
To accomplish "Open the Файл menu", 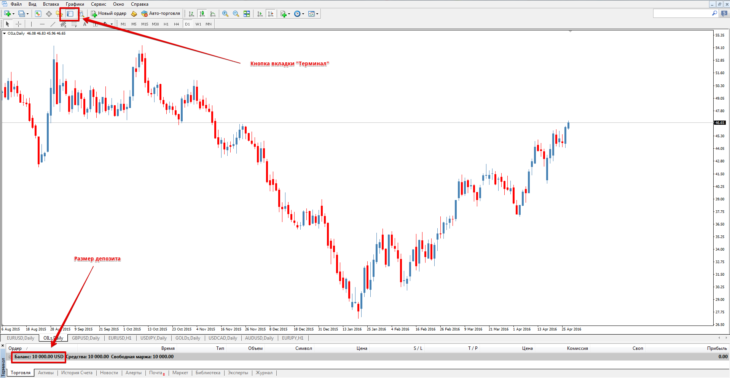I will 16,4.
